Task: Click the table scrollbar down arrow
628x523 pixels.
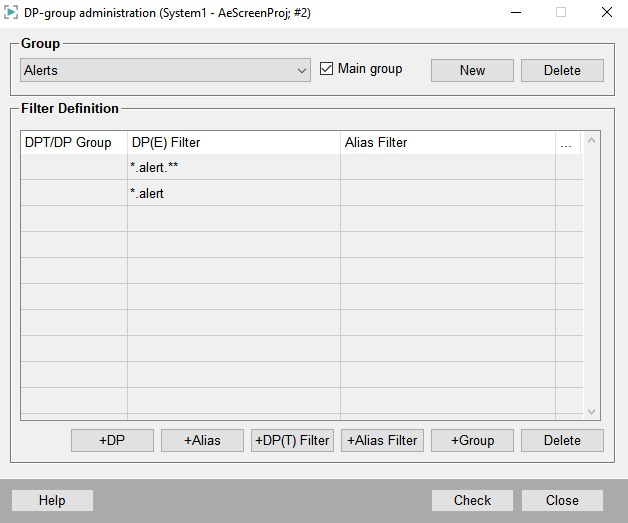Action: 591,411
